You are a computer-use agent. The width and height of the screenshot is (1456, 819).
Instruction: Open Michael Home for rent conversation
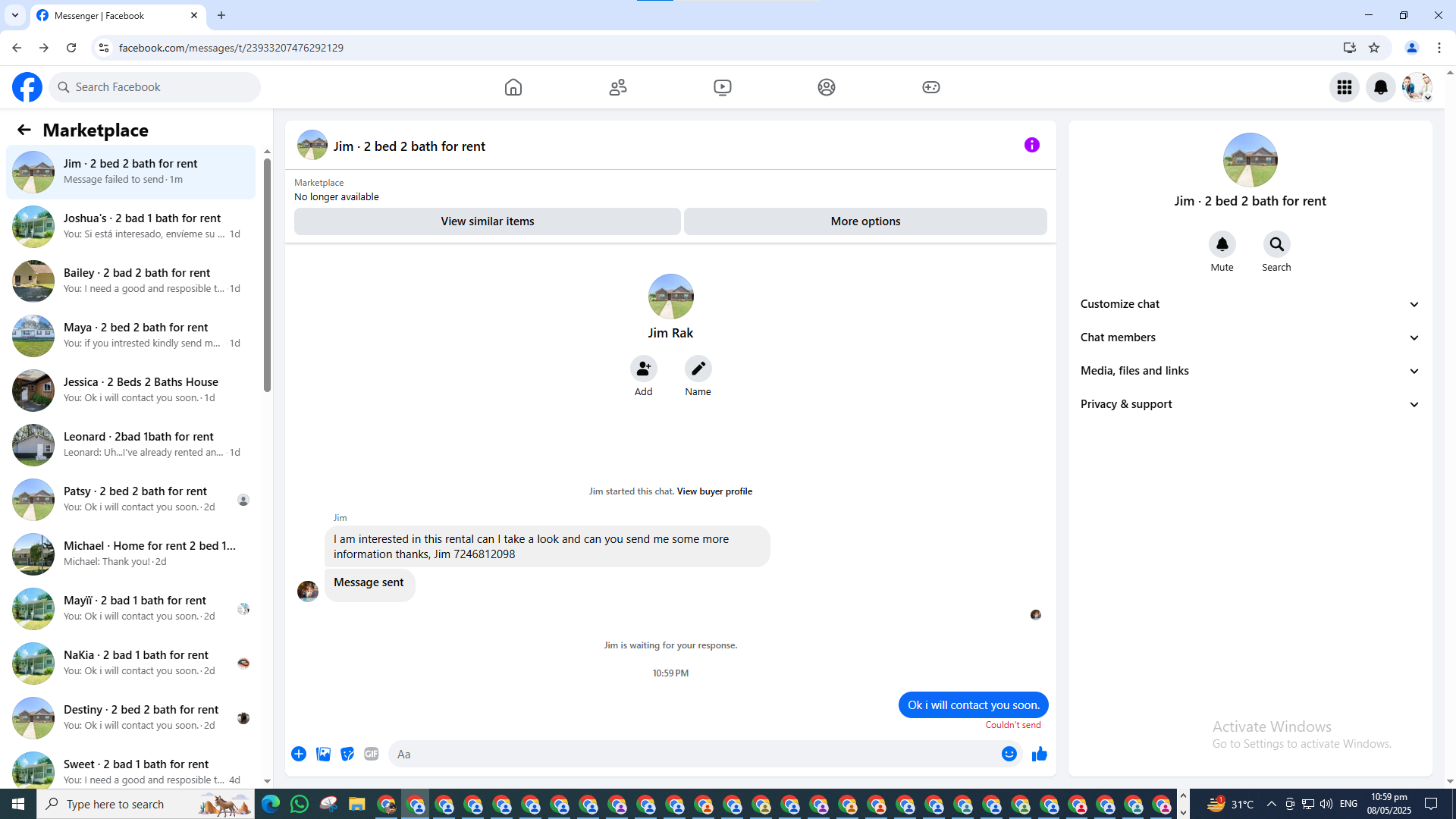pos(130,554)
